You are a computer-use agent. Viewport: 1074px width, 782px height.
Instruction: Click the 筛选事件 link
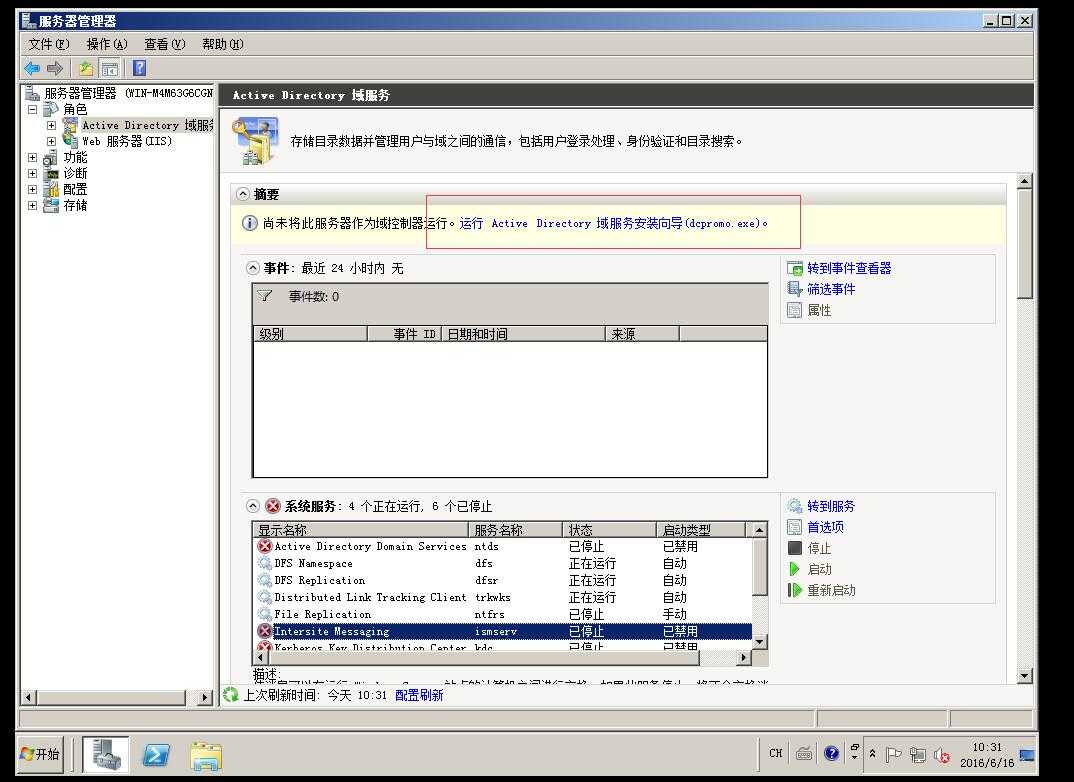coord(831,289)
